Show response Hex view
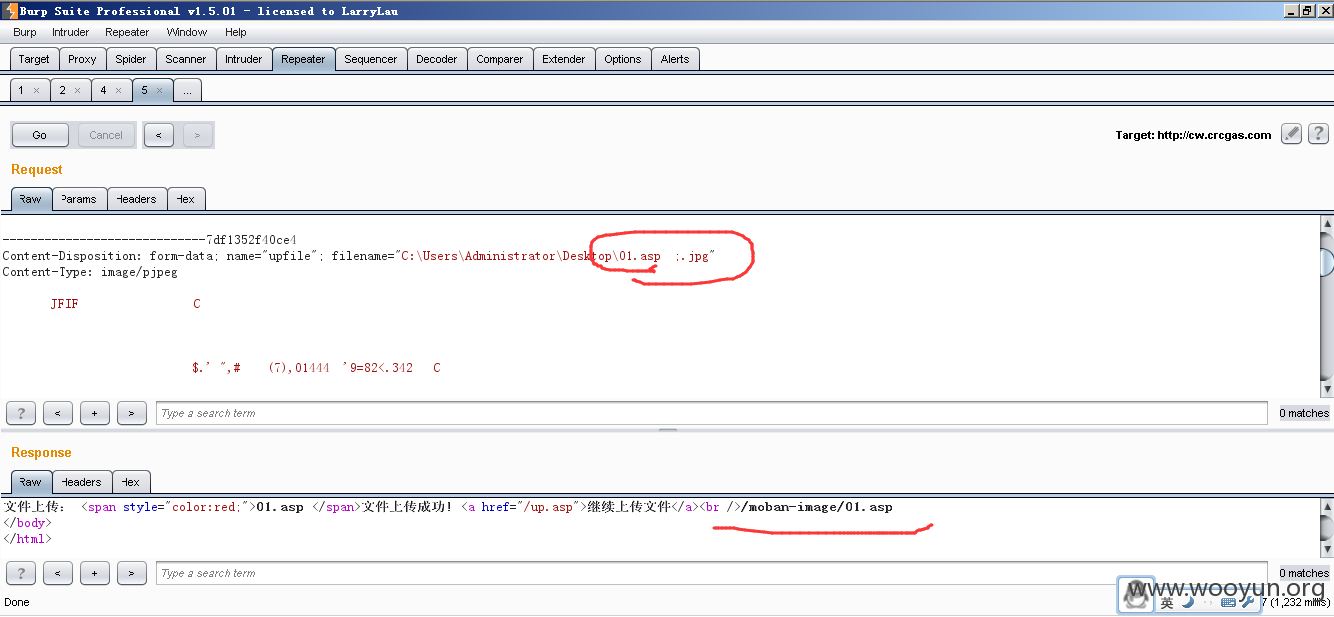The width and height of the screenshot is (1334, 617). click(x=131, y=482)
